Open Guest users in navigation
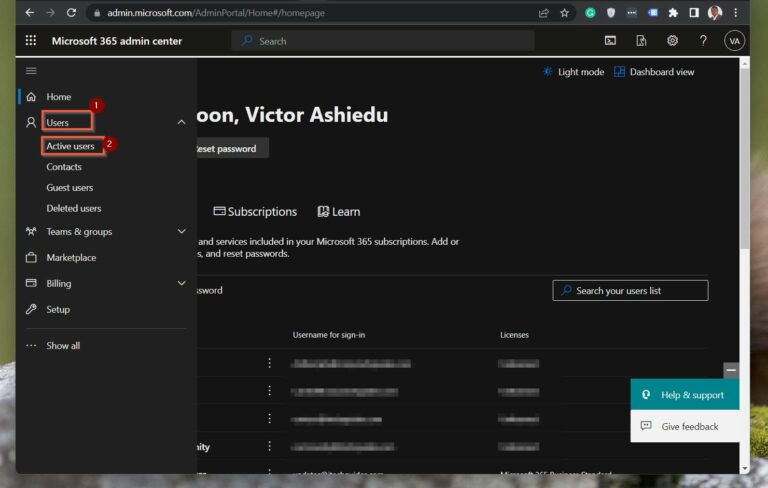Screen dimensions: 768x488 coord(70,187)
